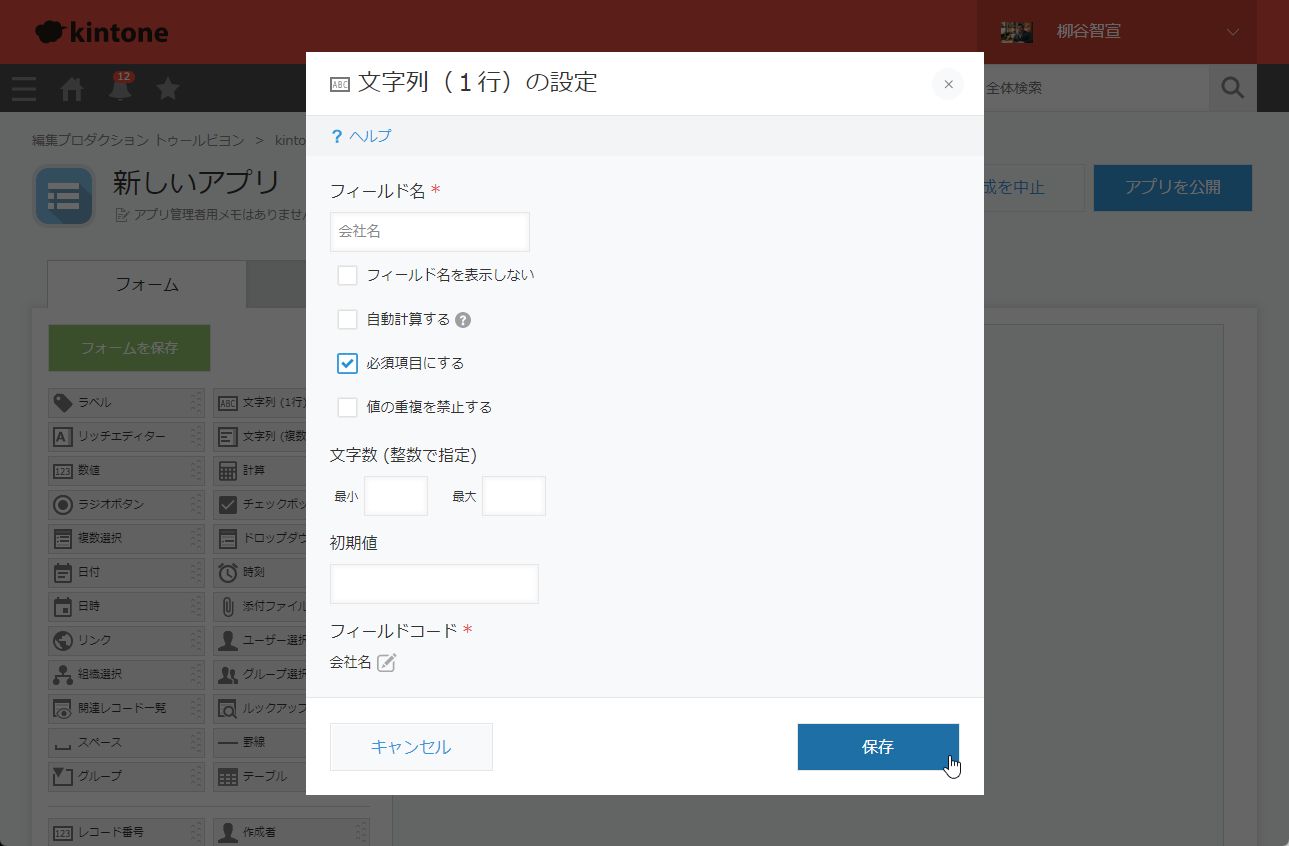
Task: Click the search magnifier icon
Action: (x=1232, y=88)
